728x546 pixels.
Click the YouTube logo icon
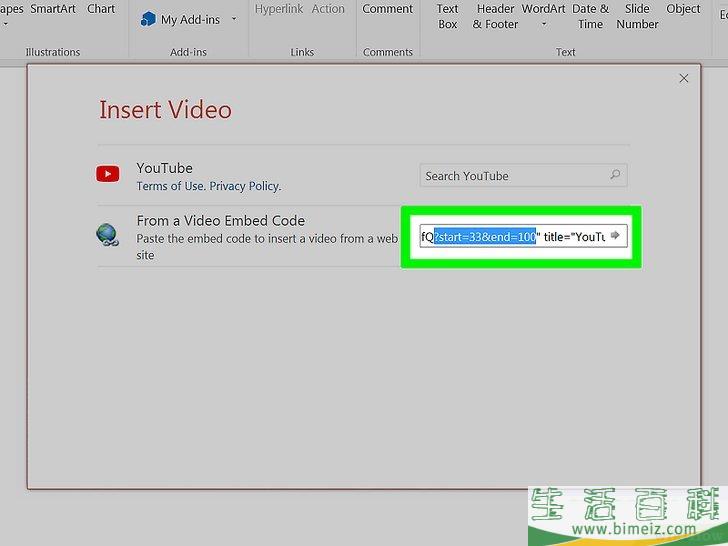(x=108, y=174)
